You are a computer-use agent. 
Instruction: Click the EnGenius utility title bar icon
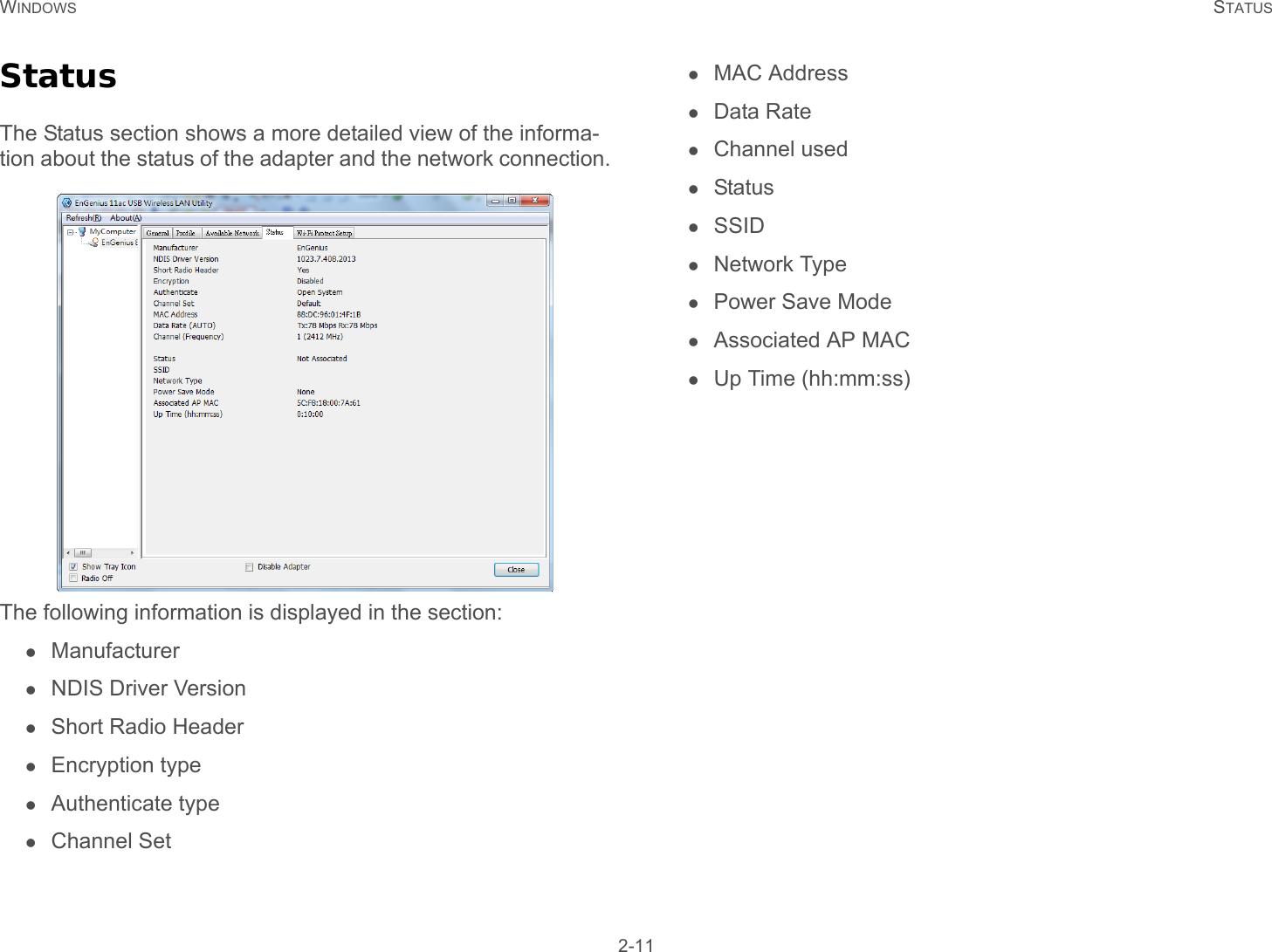click(x=67, y=202)
